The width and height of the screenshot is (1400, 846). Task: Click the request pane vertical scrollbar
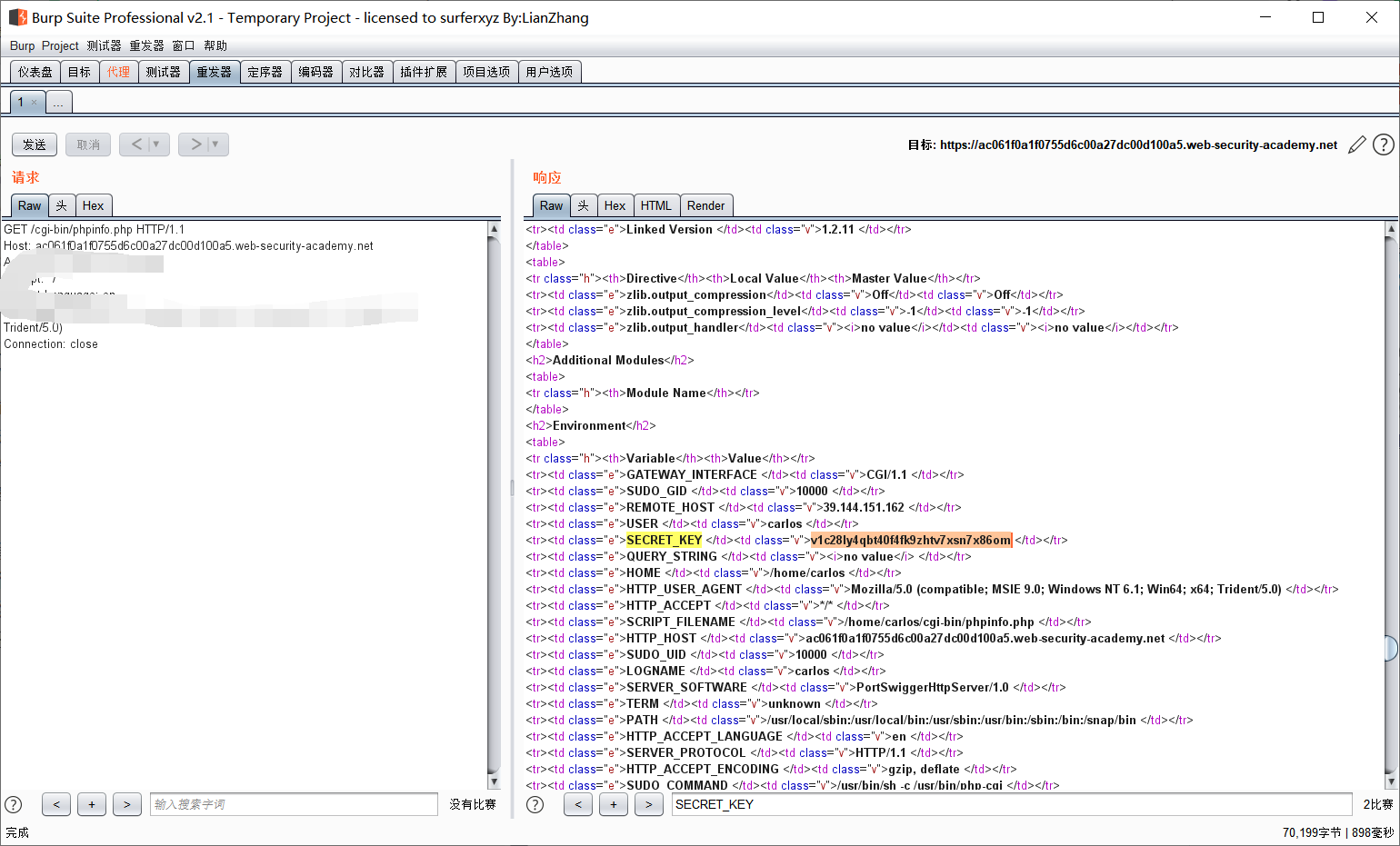point(494,504)
